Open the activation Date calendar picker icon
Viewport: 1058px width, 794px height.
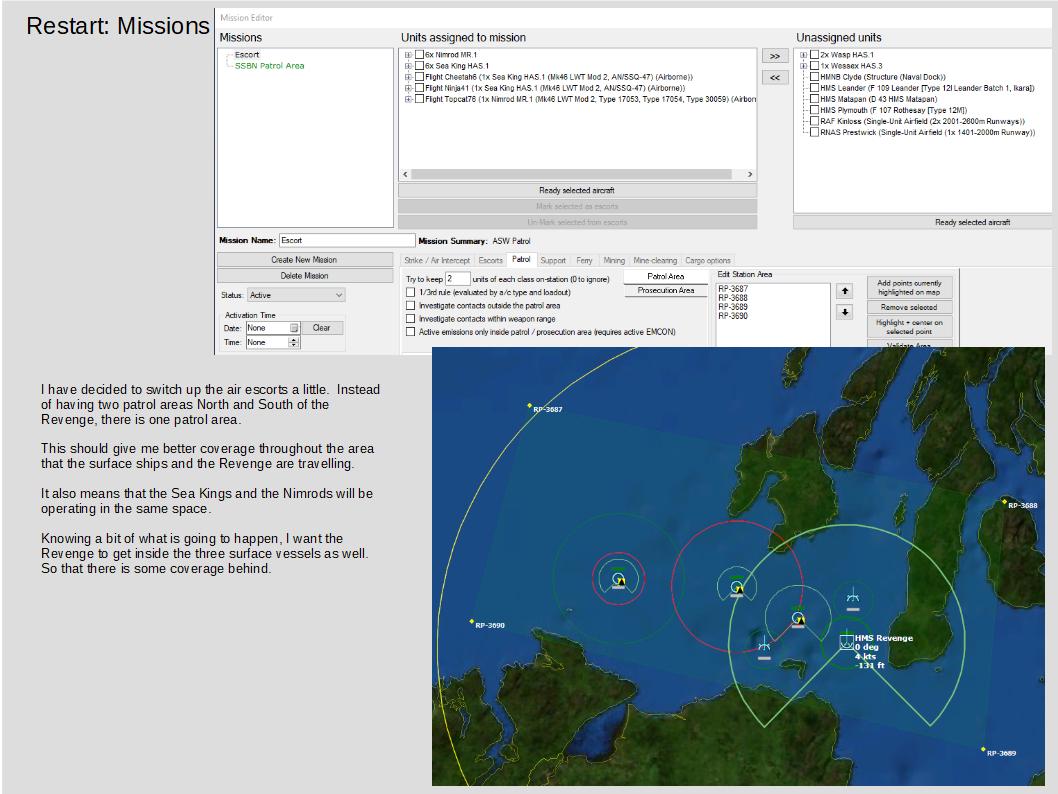(x=294, y=328)
